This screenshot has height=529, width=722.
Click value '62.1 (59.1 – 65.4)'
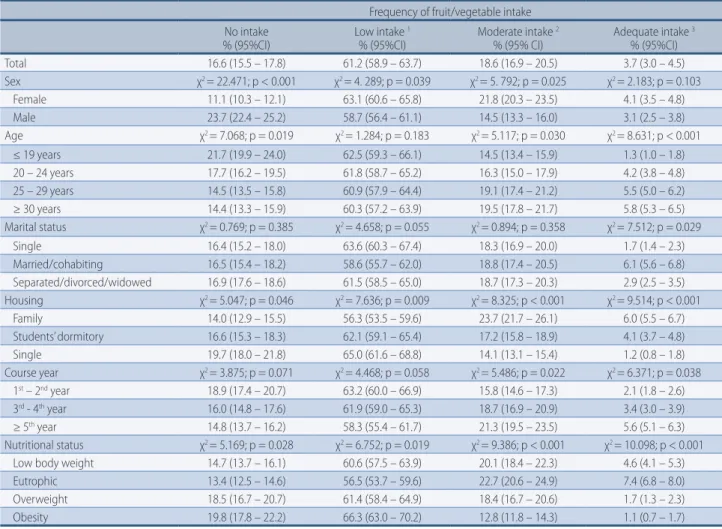tap(382, 337)
